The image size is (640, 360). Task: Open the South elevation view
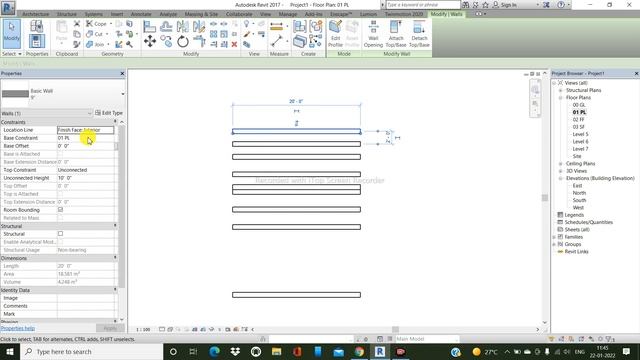[579, 200]
